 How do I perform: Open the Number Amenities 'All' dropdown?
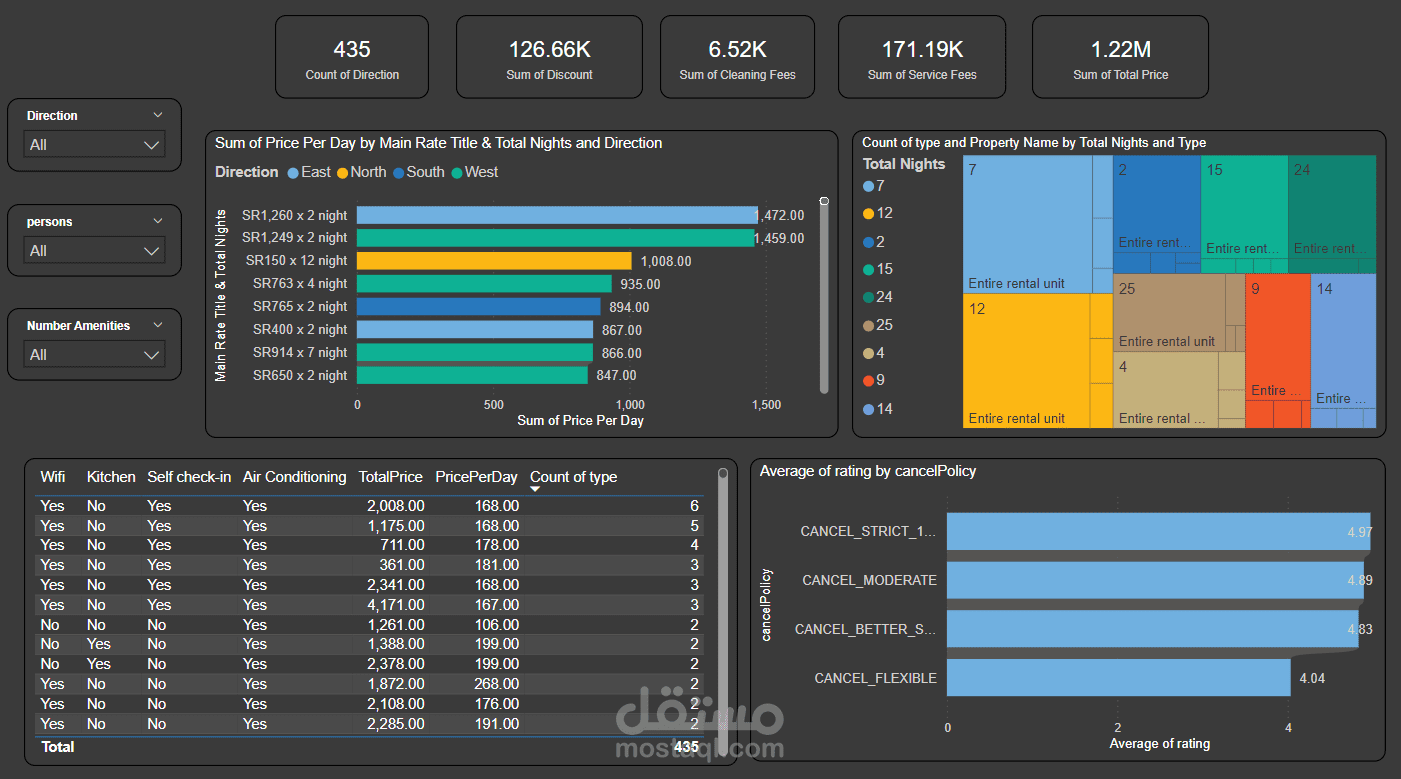94,355
